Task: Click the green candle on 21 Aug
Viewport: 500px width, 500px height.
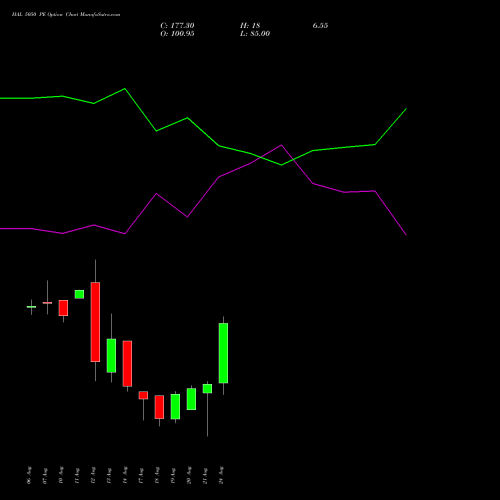Action: pyautogui.click(x=207, y=389)
